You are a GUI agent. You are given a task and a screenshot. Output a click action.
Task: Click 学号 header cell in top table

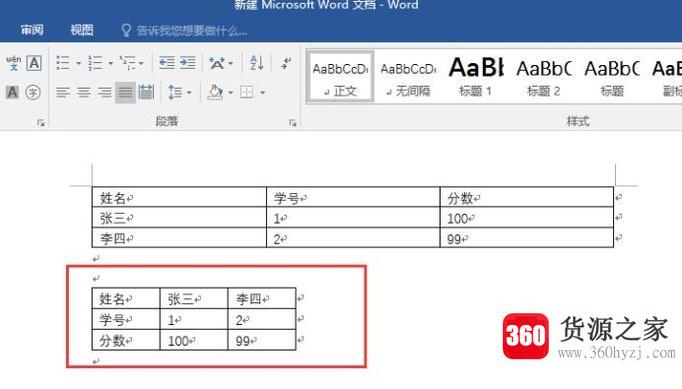coord(353,198)
